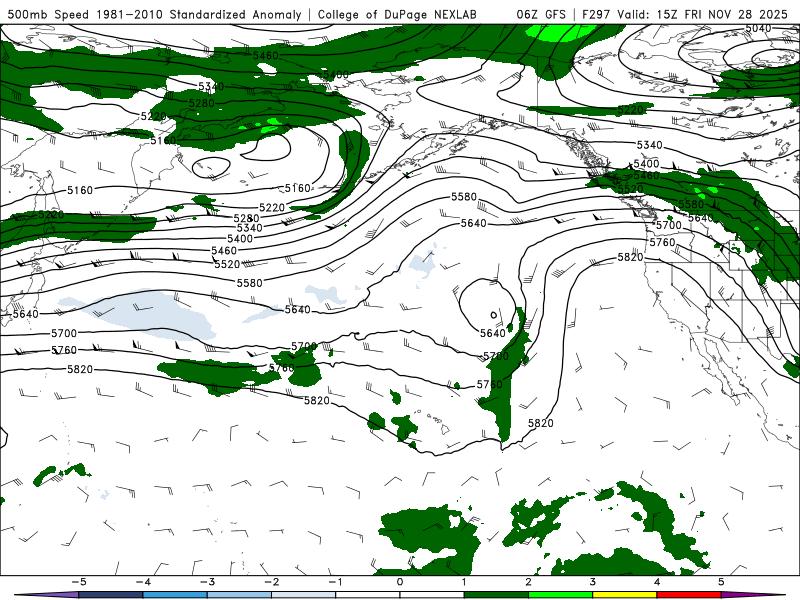
Task: Click the colorbar tick label '3'
Action: 592,582
